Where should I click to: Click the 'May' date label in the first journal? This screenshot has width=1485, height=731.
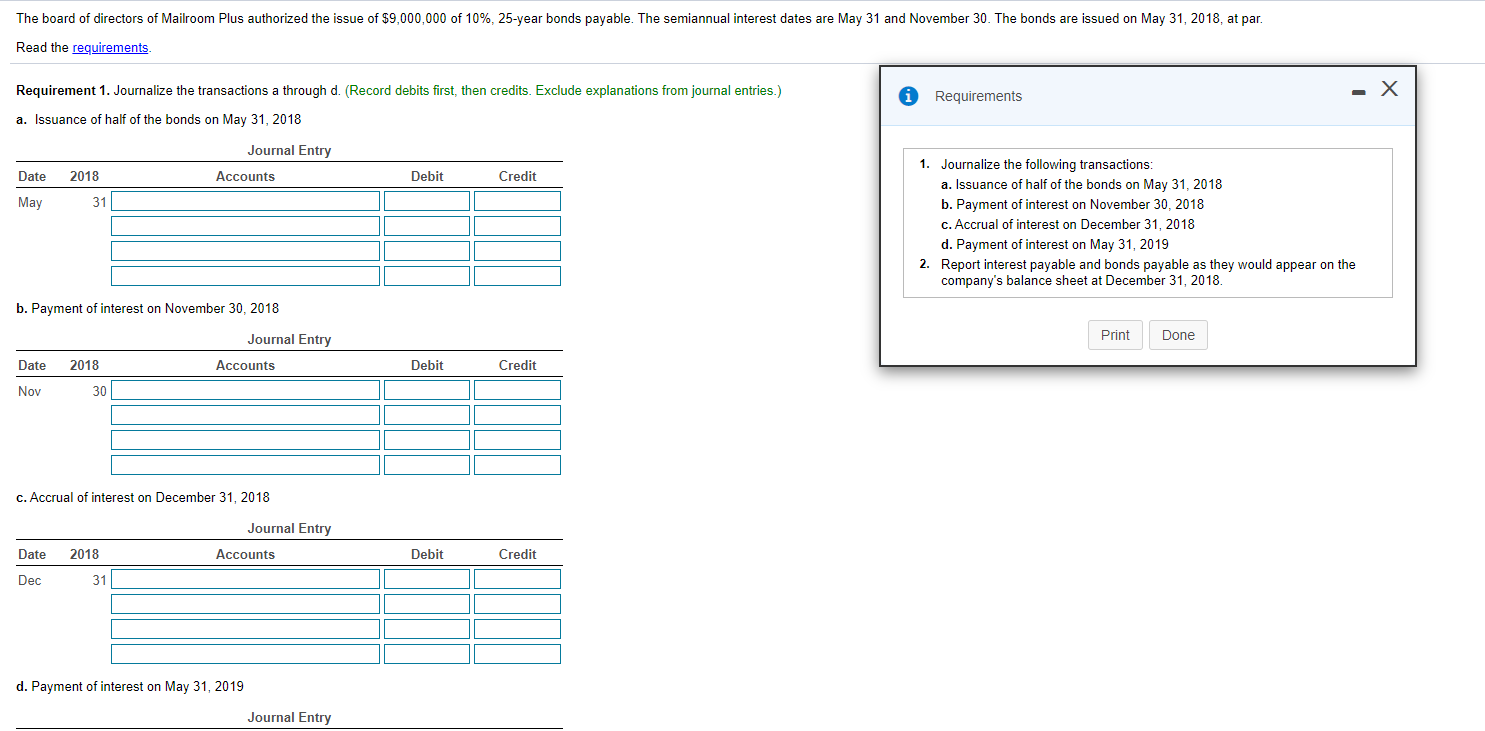pyautogui.click(x=30, y=202)
